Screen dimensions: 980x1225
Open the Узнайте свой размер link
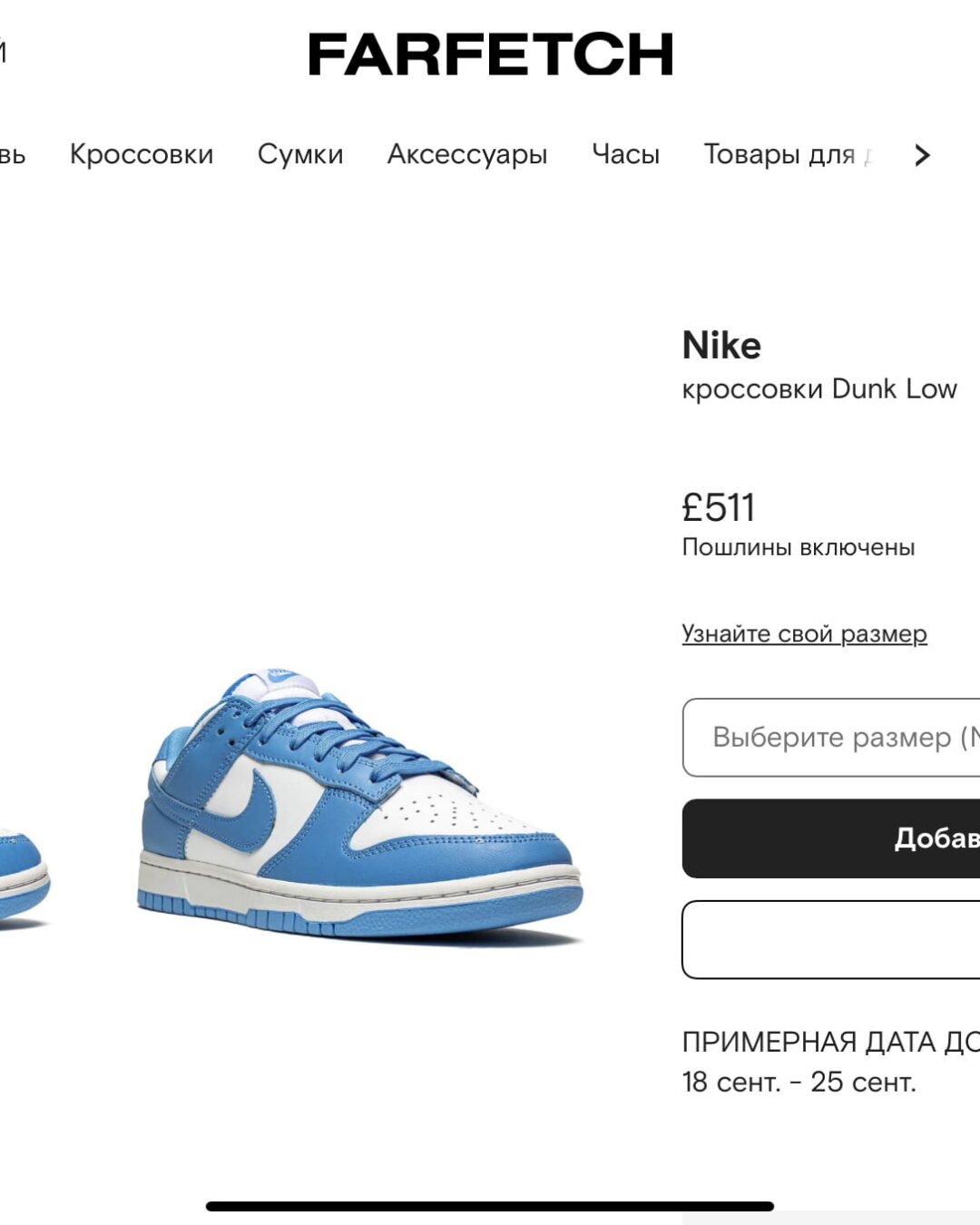(805, 632)
